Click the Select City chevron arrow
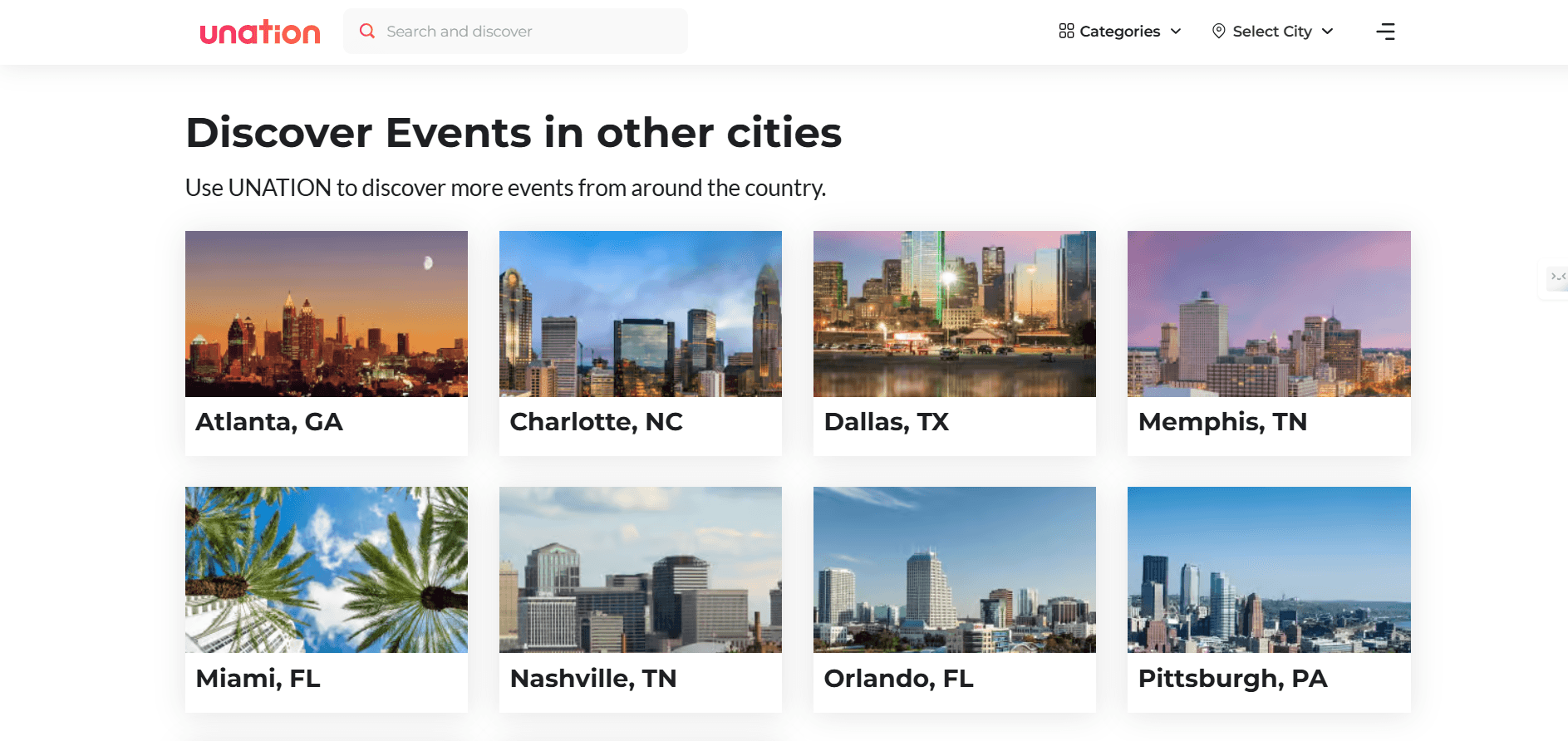Viewport: 1568px width, 741px height. coord(1328,32)
